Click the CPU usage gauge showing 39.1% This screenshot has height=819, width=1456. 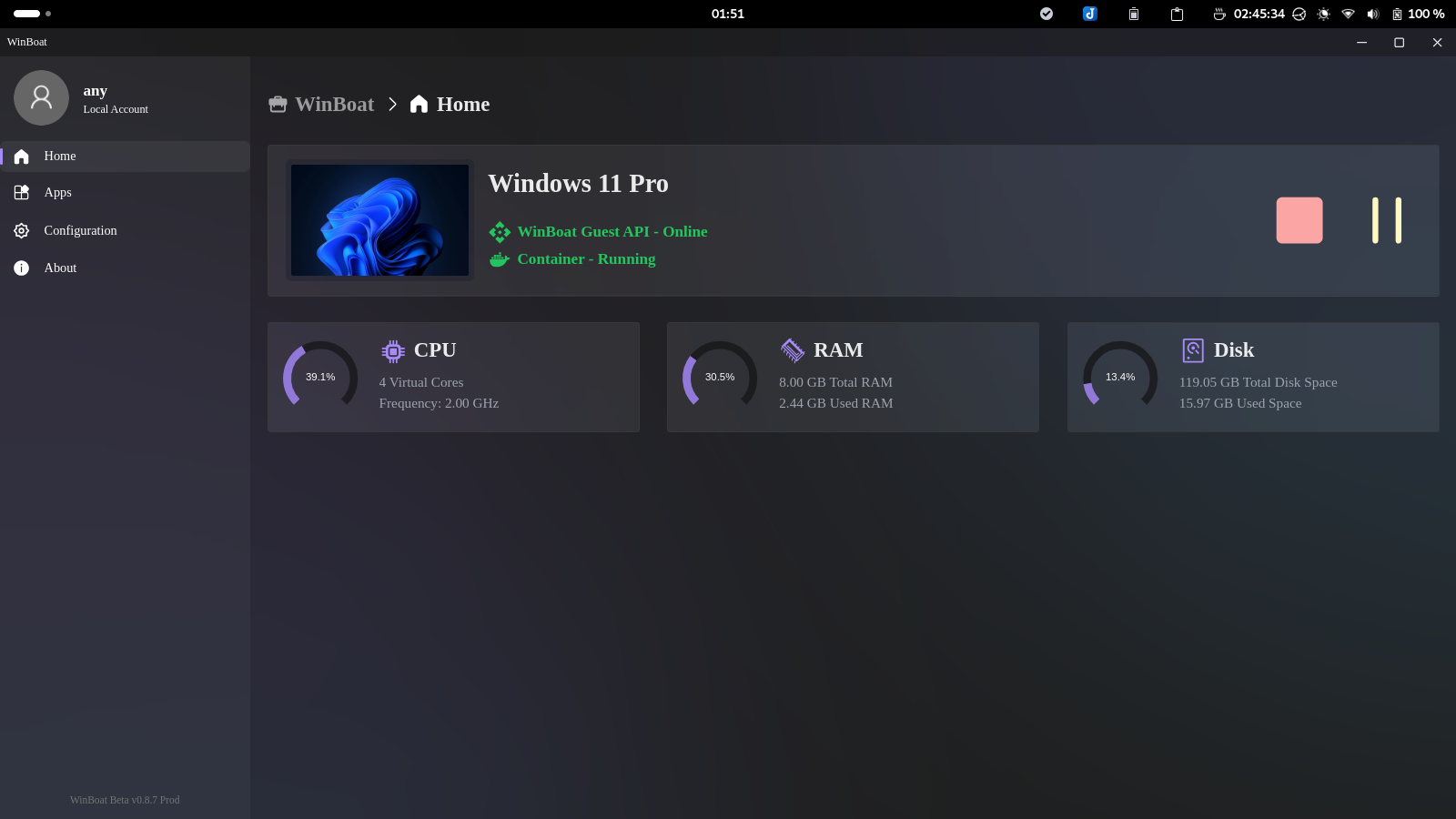click(320, 377)
